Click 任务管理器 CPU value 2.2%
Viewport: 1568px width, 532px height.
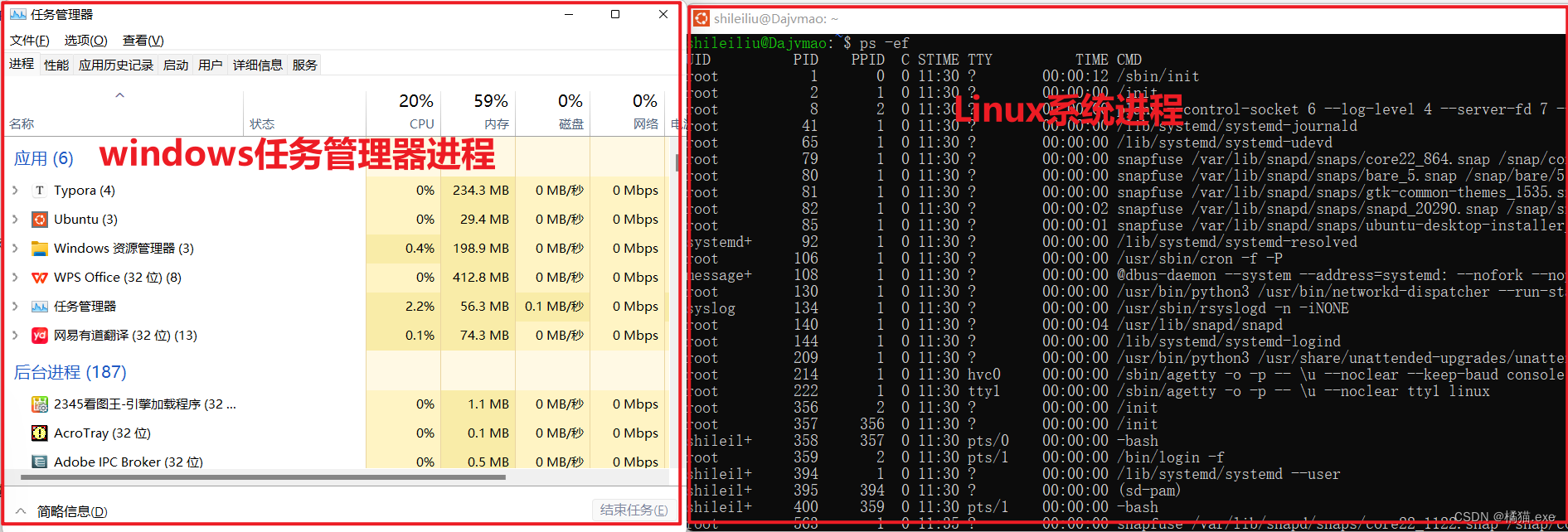(x=420, y=307)
